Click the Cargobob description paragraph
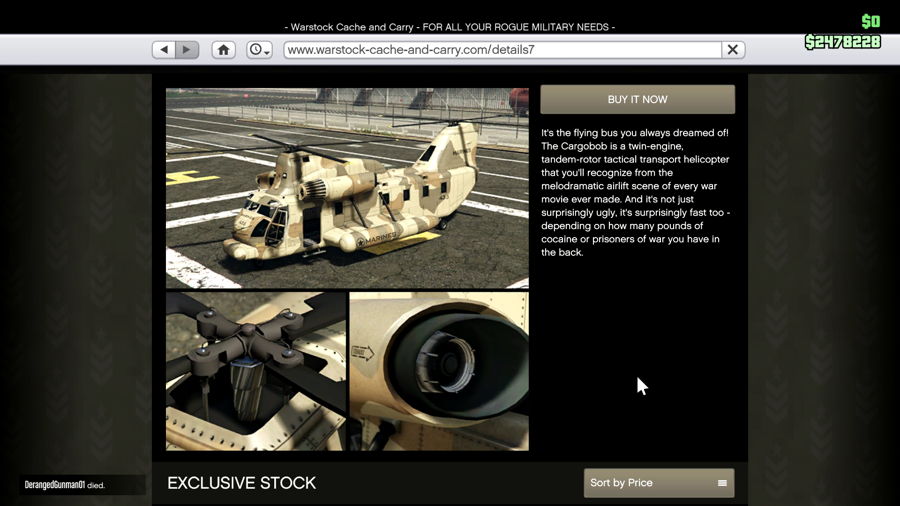The height and width of the screenshot is (506, 900). pos(635,192)
